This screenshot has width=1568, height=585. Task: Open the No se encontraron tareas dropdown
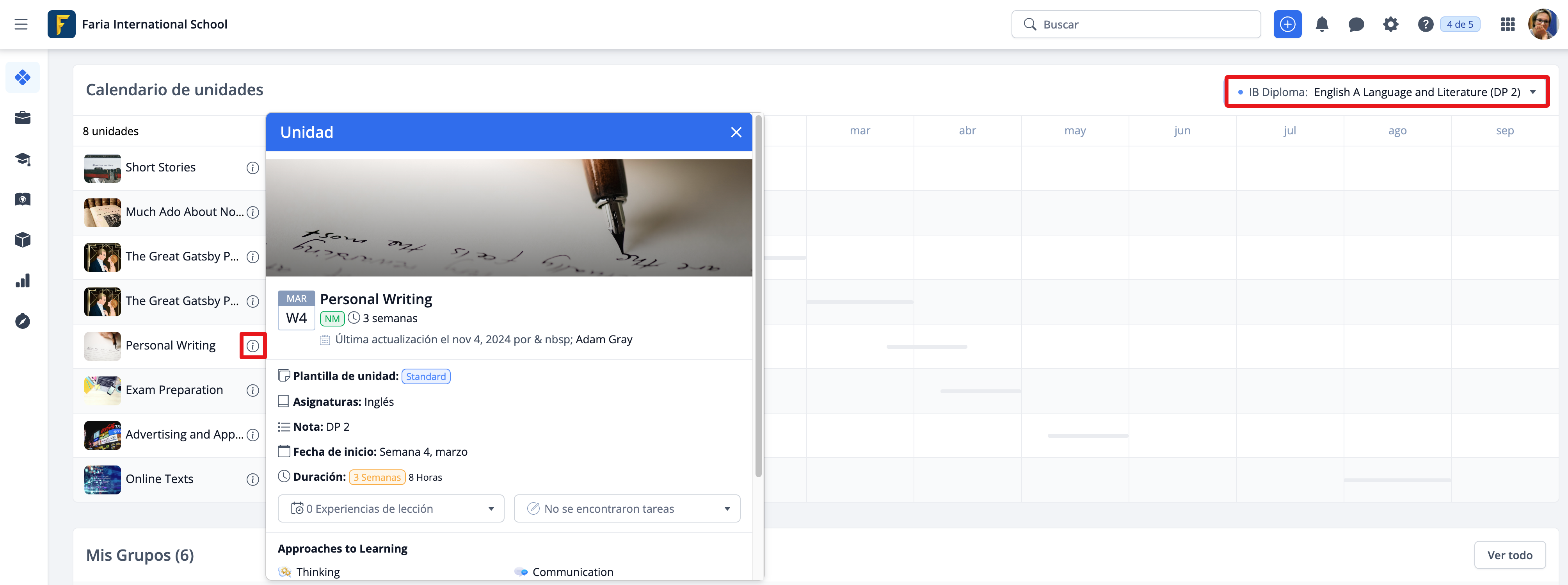626,509
